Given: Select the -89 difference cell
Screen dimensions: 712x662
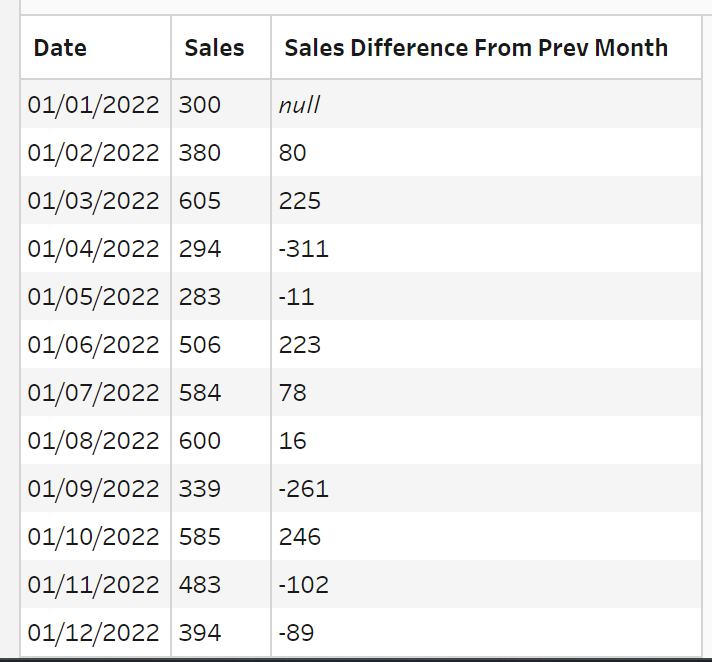Looking at the screenshot, I should point(298,633).
